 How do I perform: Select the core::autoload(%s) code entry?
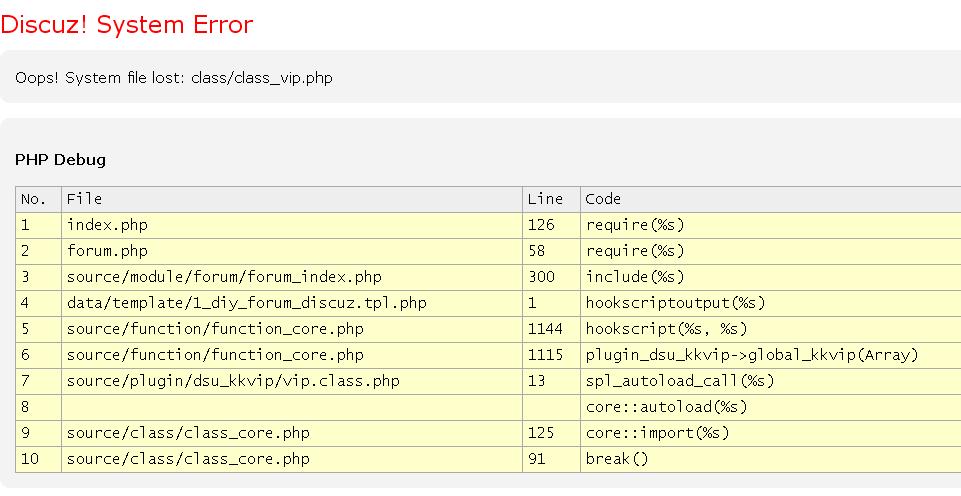666,407
